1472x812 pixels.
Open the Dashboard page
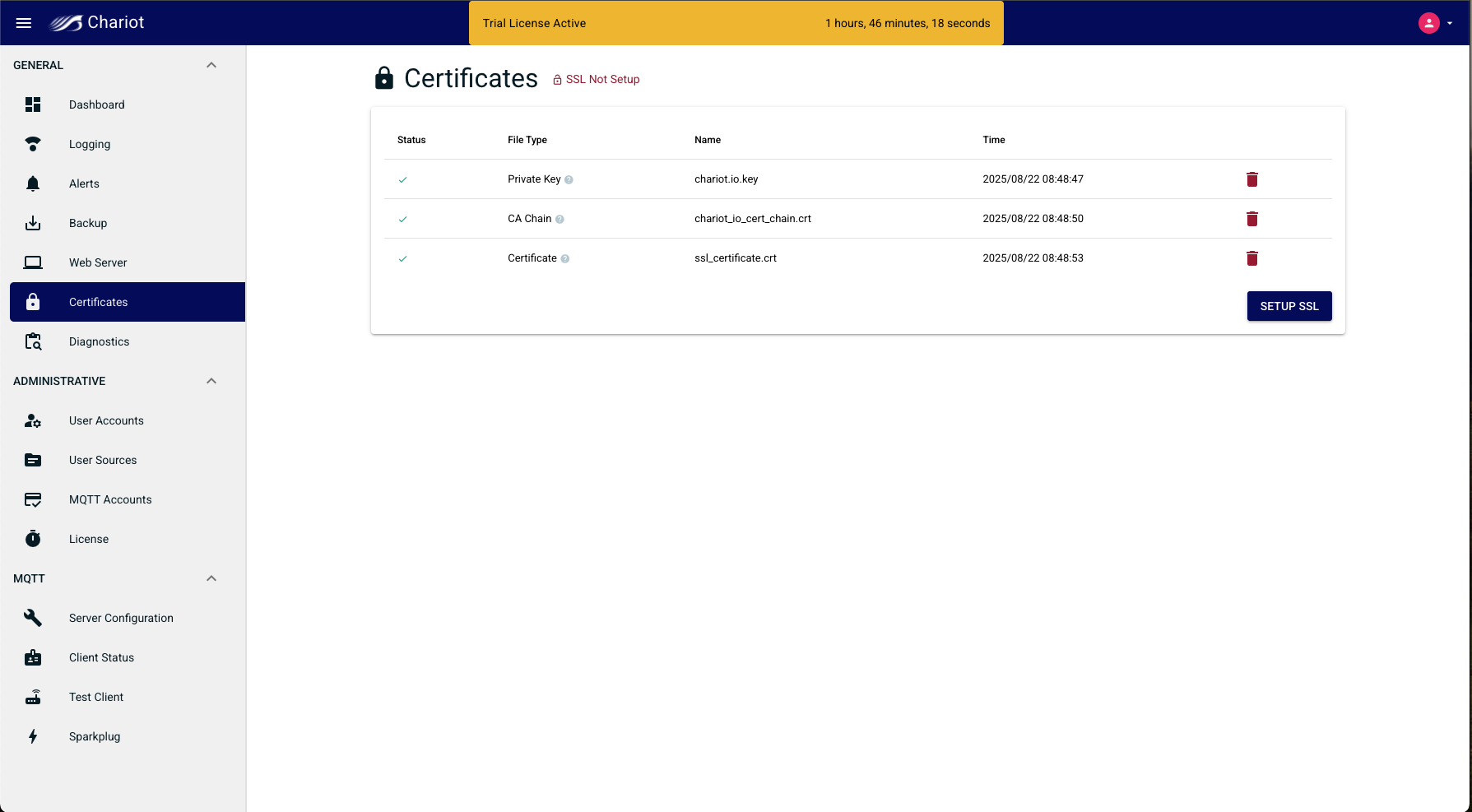[x=97, y=104]
